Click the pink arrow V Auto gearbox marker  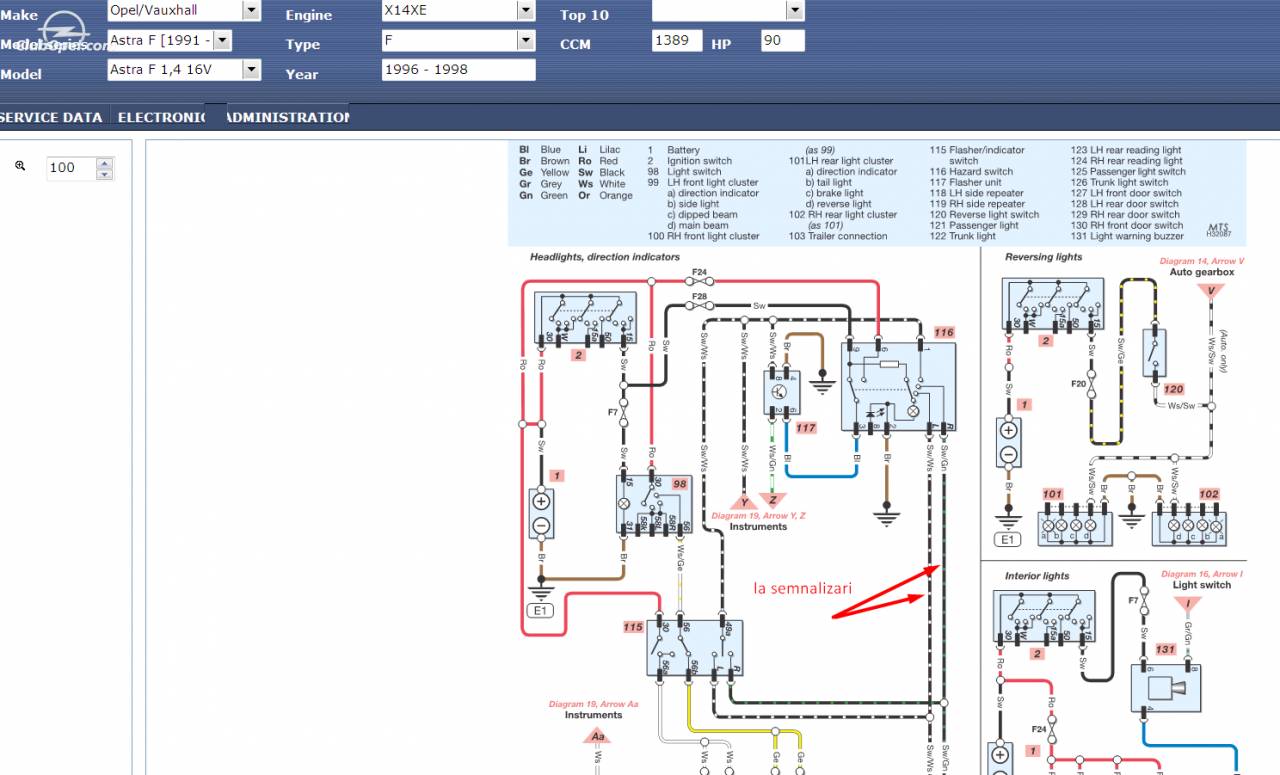tap(1211, 292)
